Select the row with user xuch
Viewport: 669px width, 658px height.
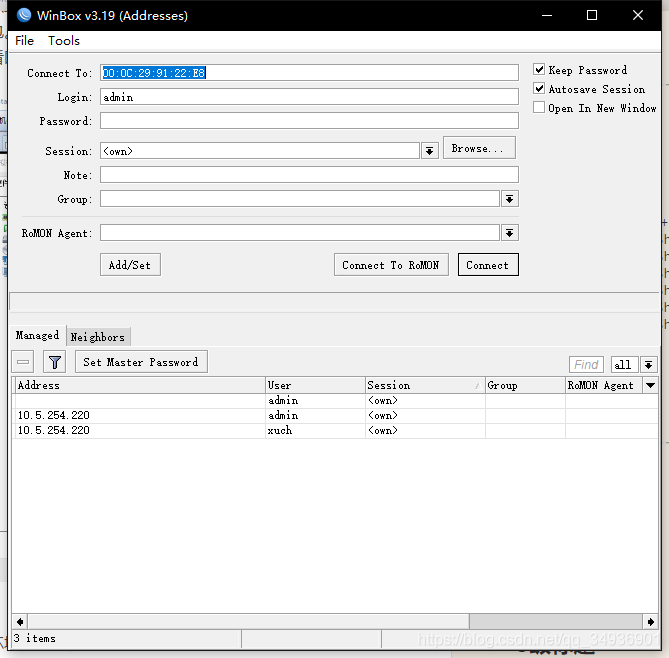tap(335, 430)
